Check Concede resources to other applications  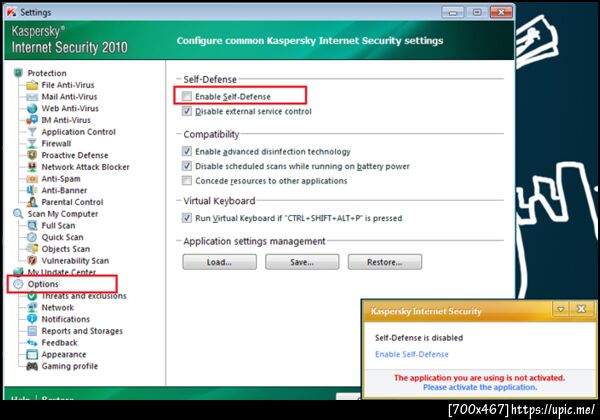[187, 181]
